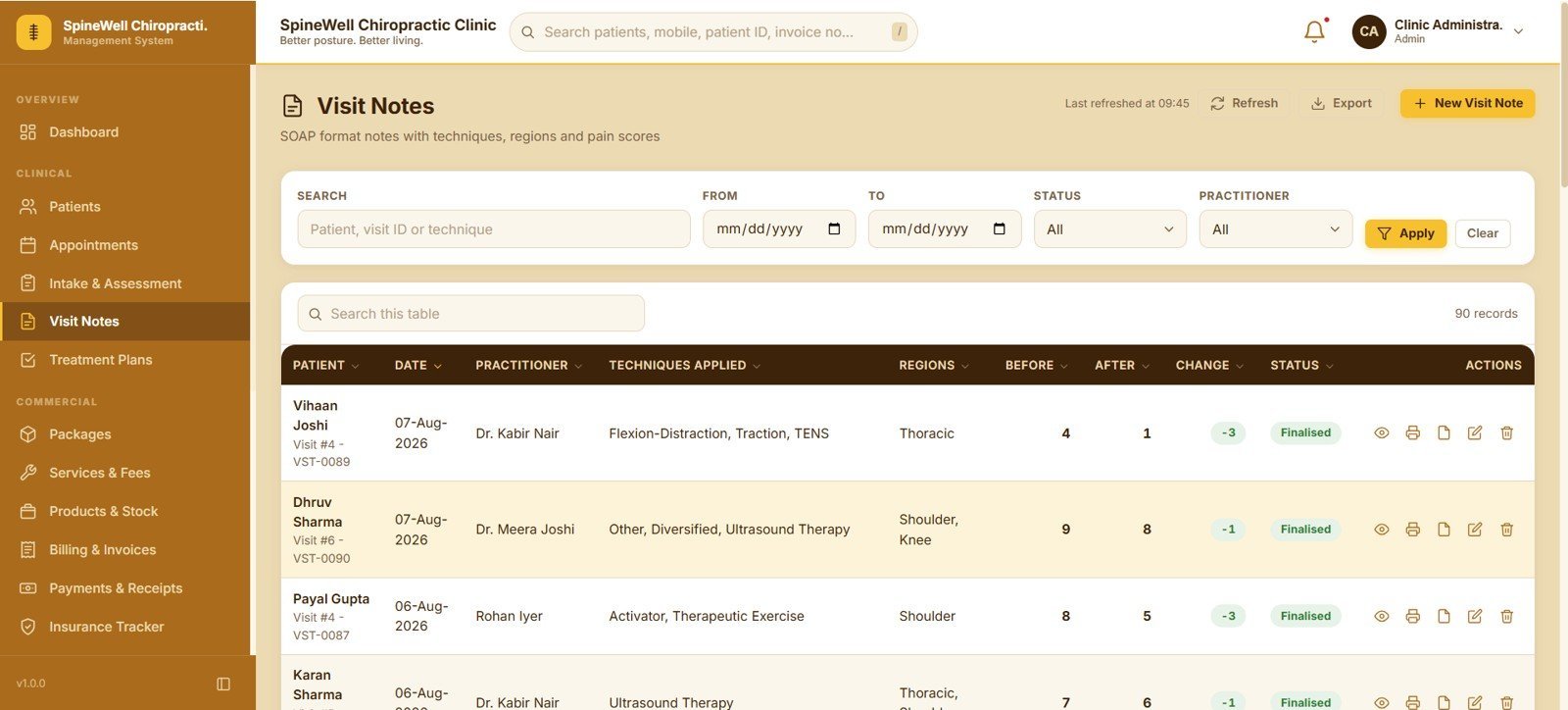The width and height of the screenshot is (1568, 710).
Task: Print Dhruv Sharma's visit note
Action: point(1412,530)
